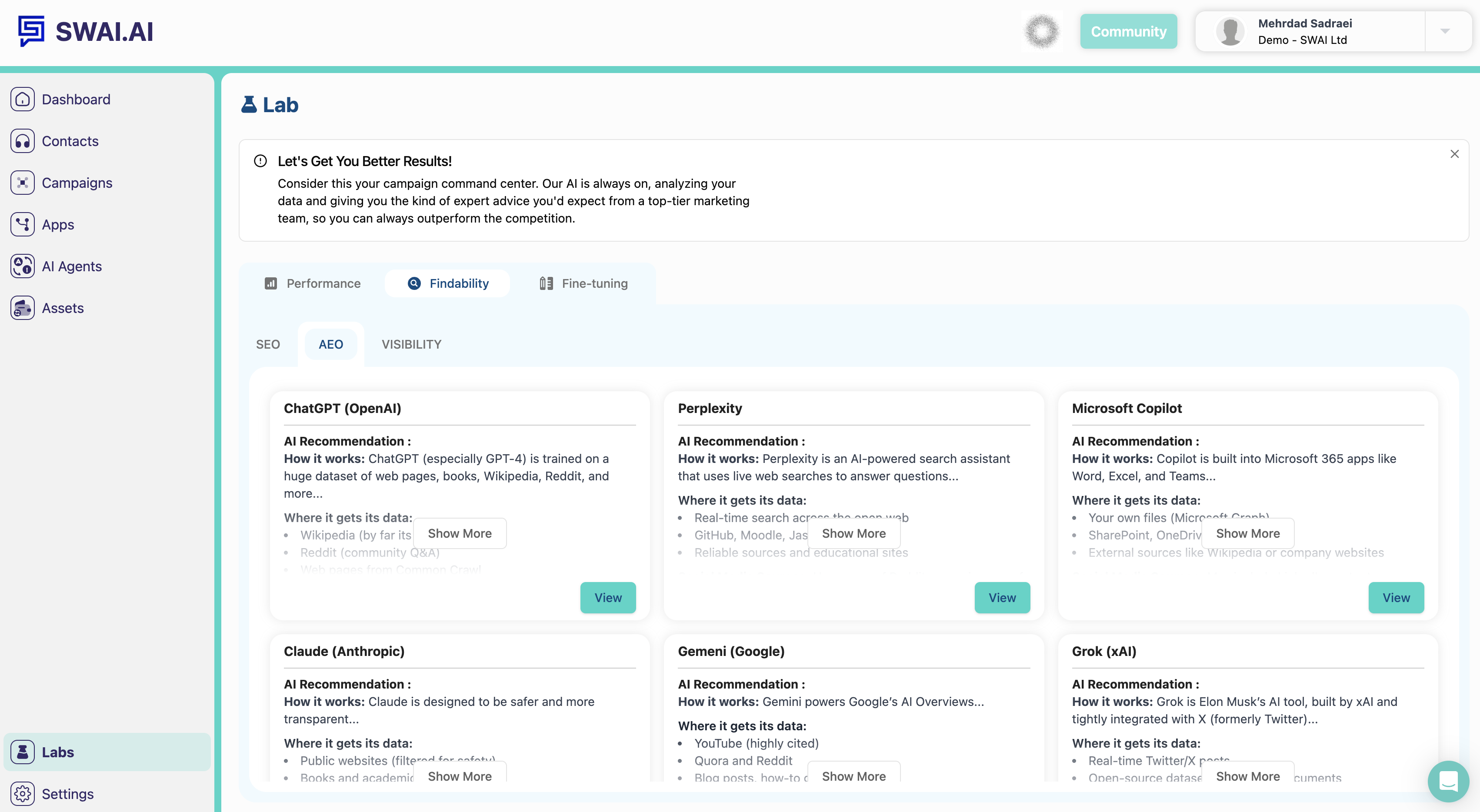View the Microsoft Copilot recommendation

tap(1396, 597)
